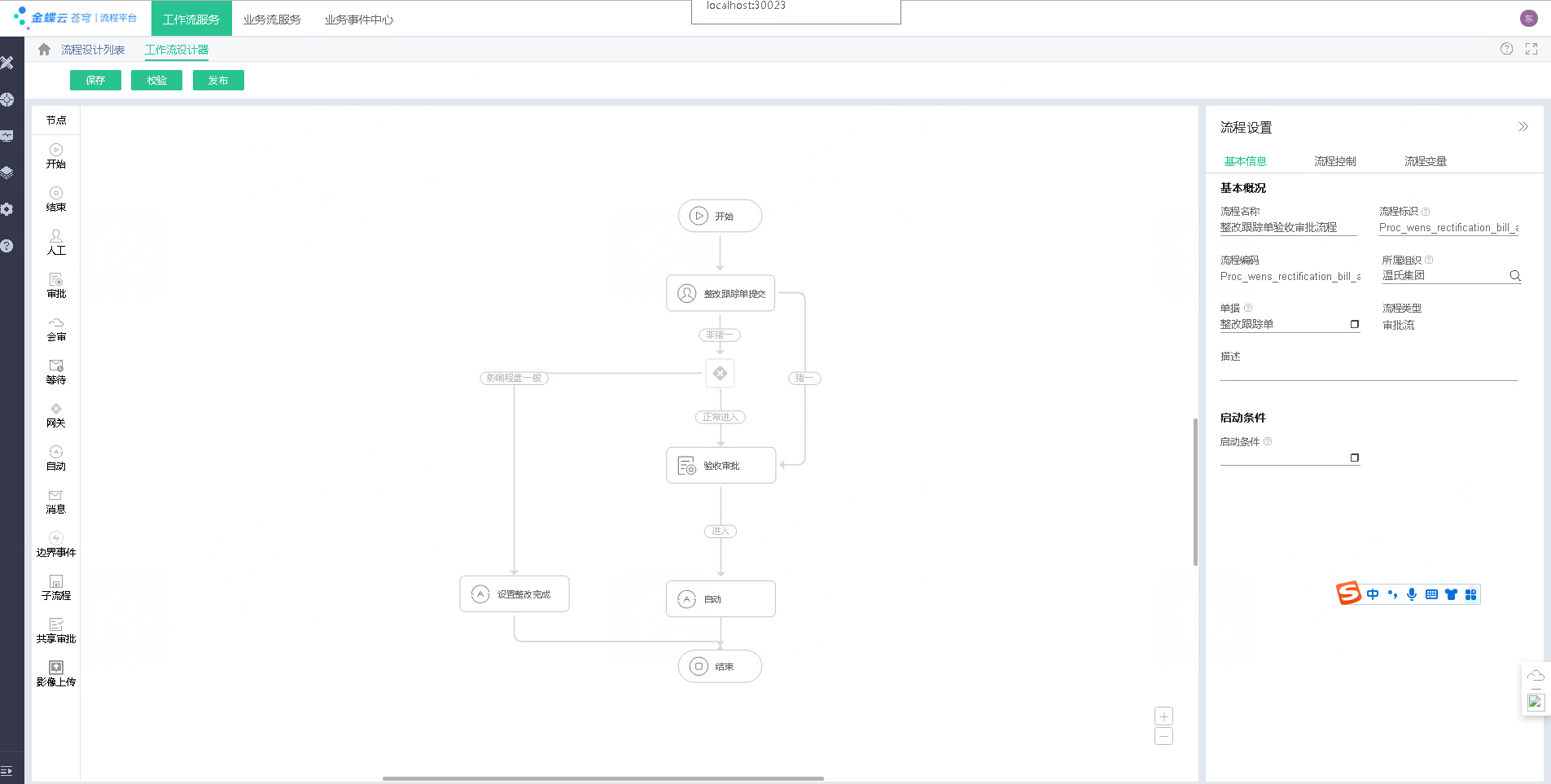This screenshot has height=784, width=1551.
Task: Select the 结束 end node in palette
Action: 56,199
